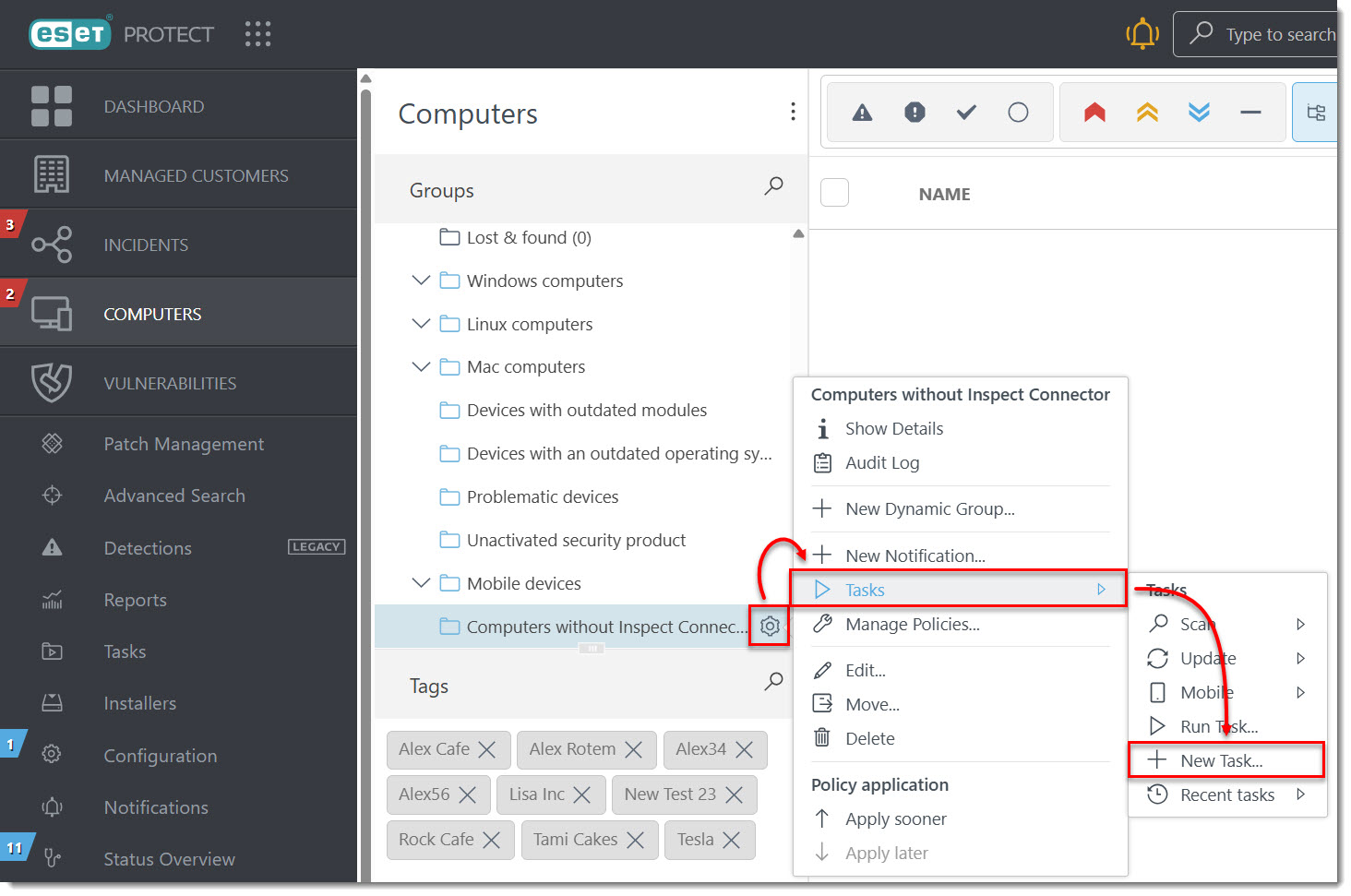Toggle the red high severity filter

point(1094,113)
